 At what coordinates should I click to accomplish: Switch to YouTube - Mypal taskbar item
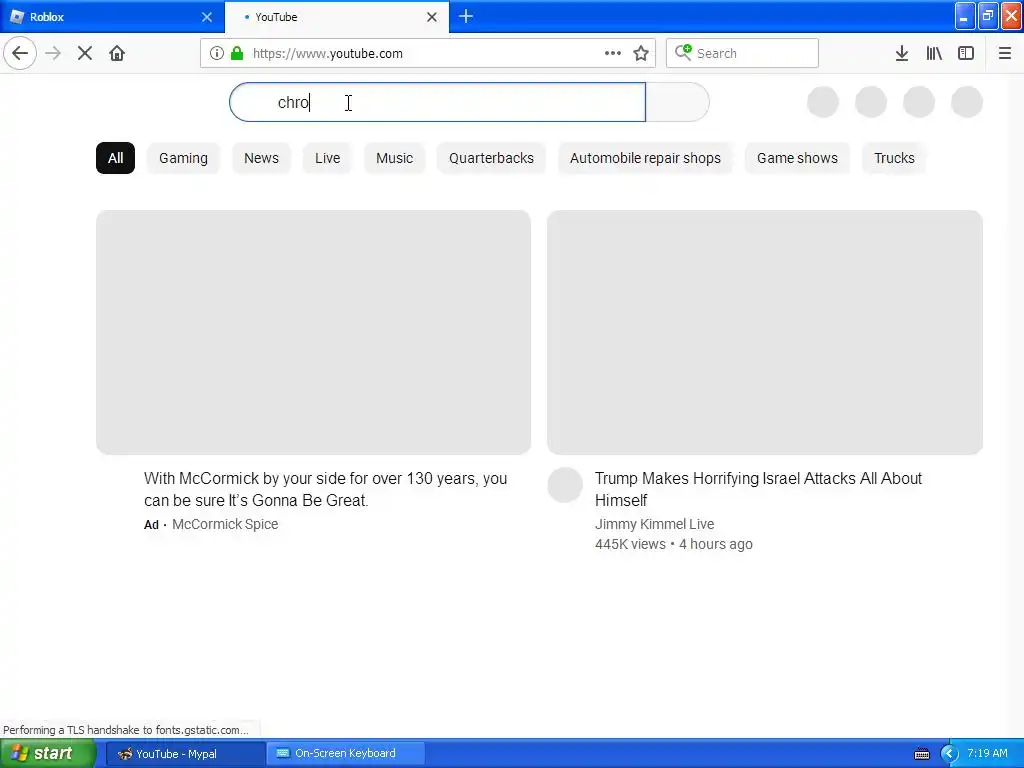pyautogui.click(x=185, y=754)
